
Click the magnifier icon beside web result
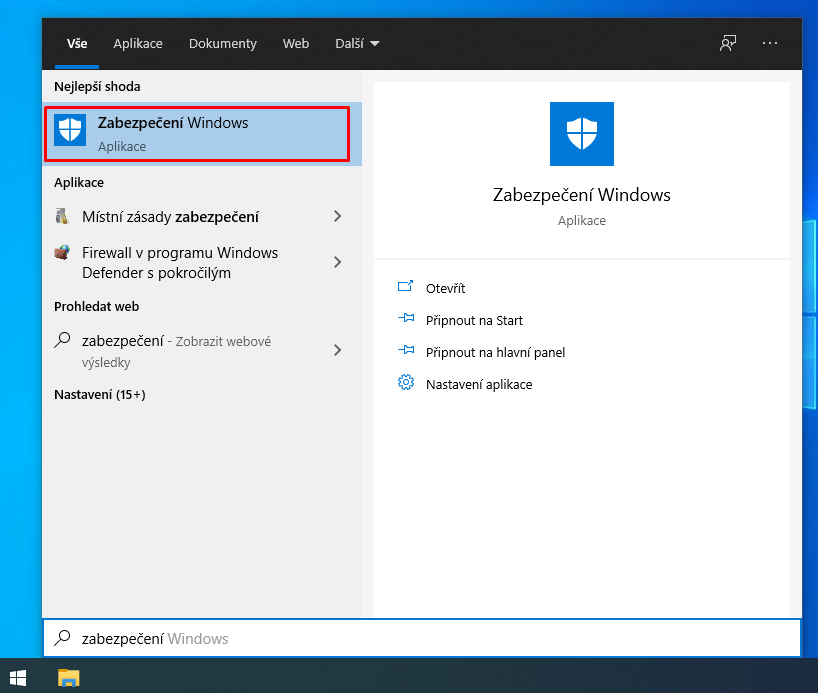[x=62, y=340]
